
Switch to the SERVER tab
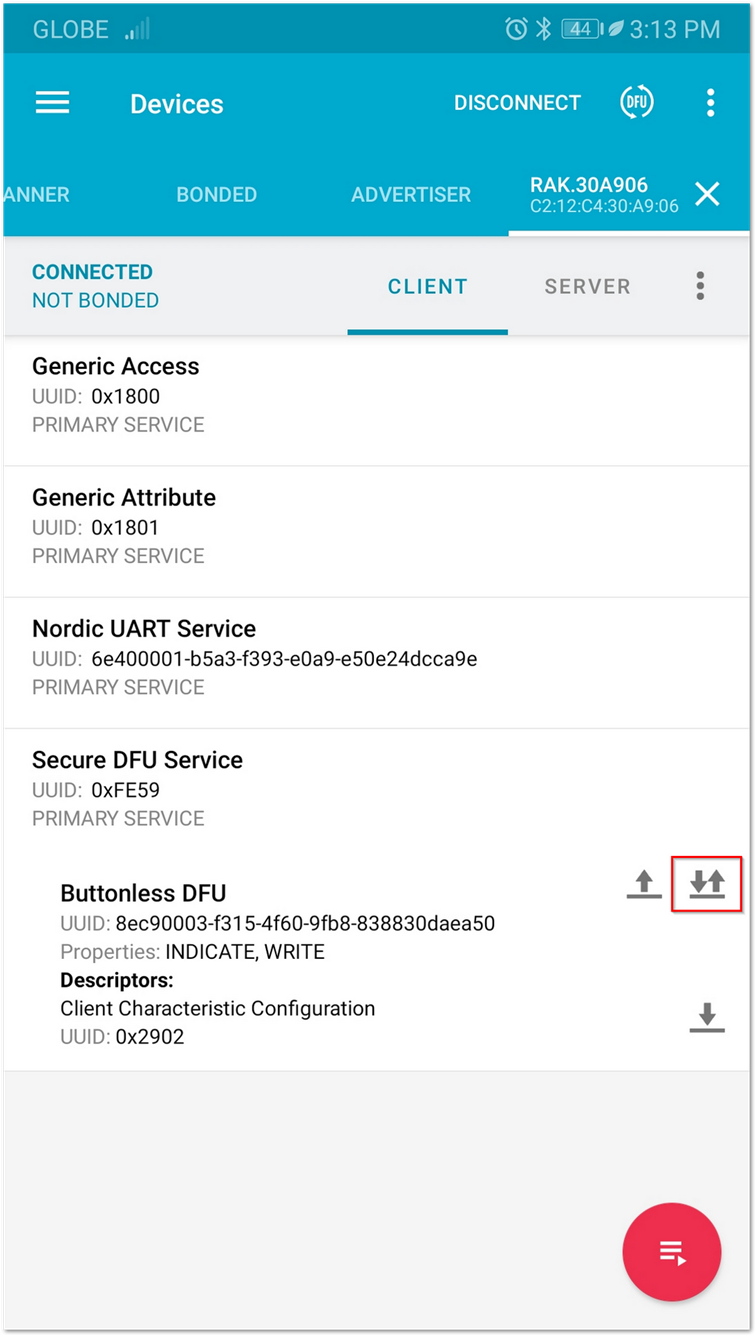click(587, 287)
